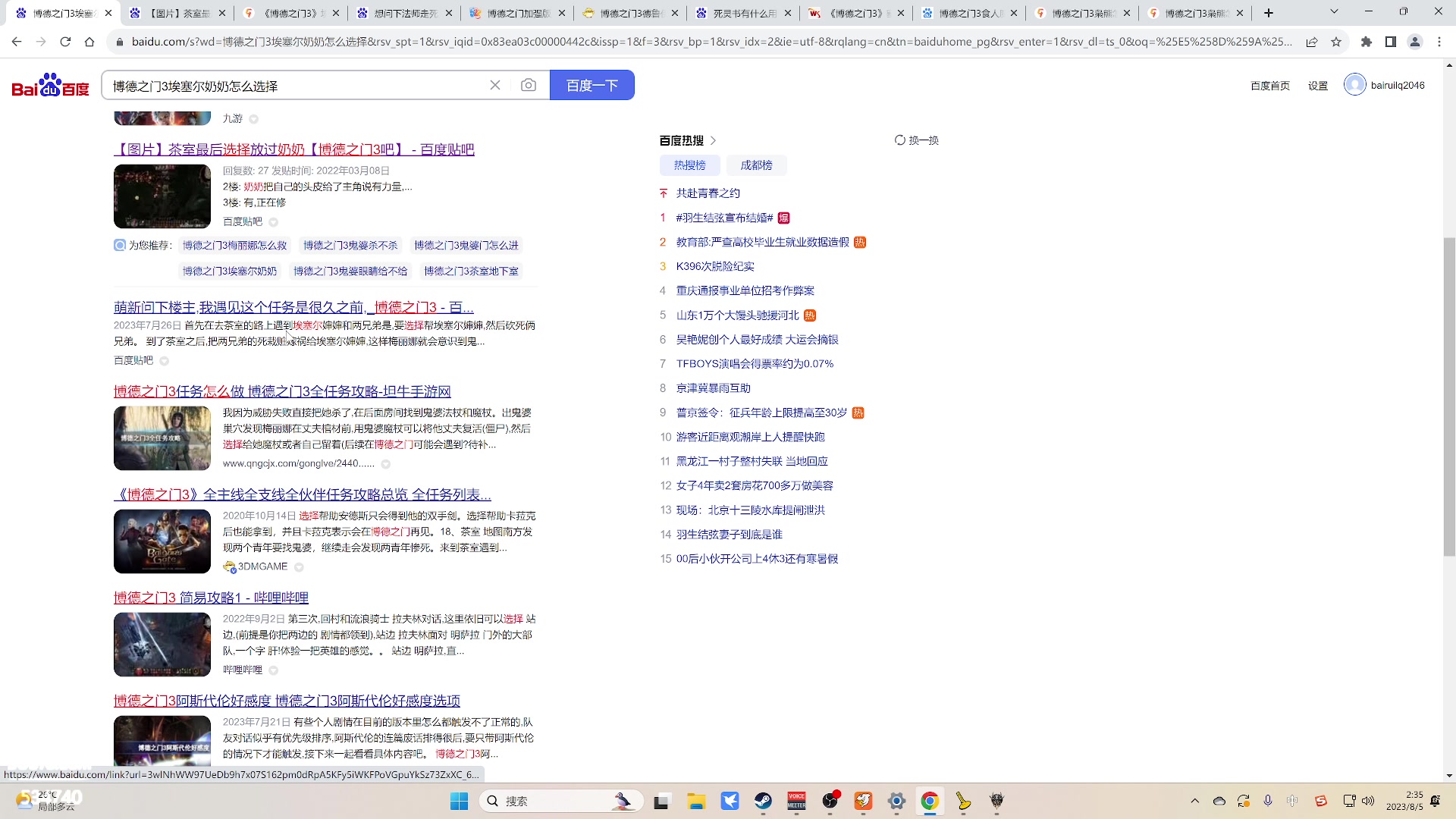Open hot search #羽生结弦宣布结婚#

[x=724, y=218]
